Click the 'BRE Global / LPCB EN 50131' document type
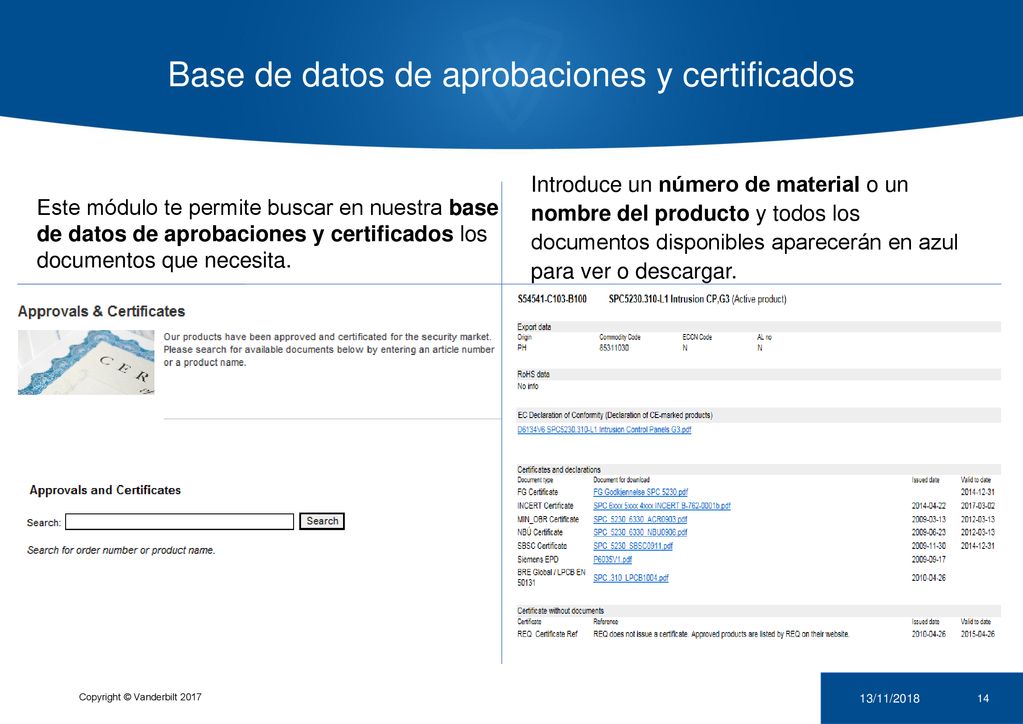 (x=551, y=577)
